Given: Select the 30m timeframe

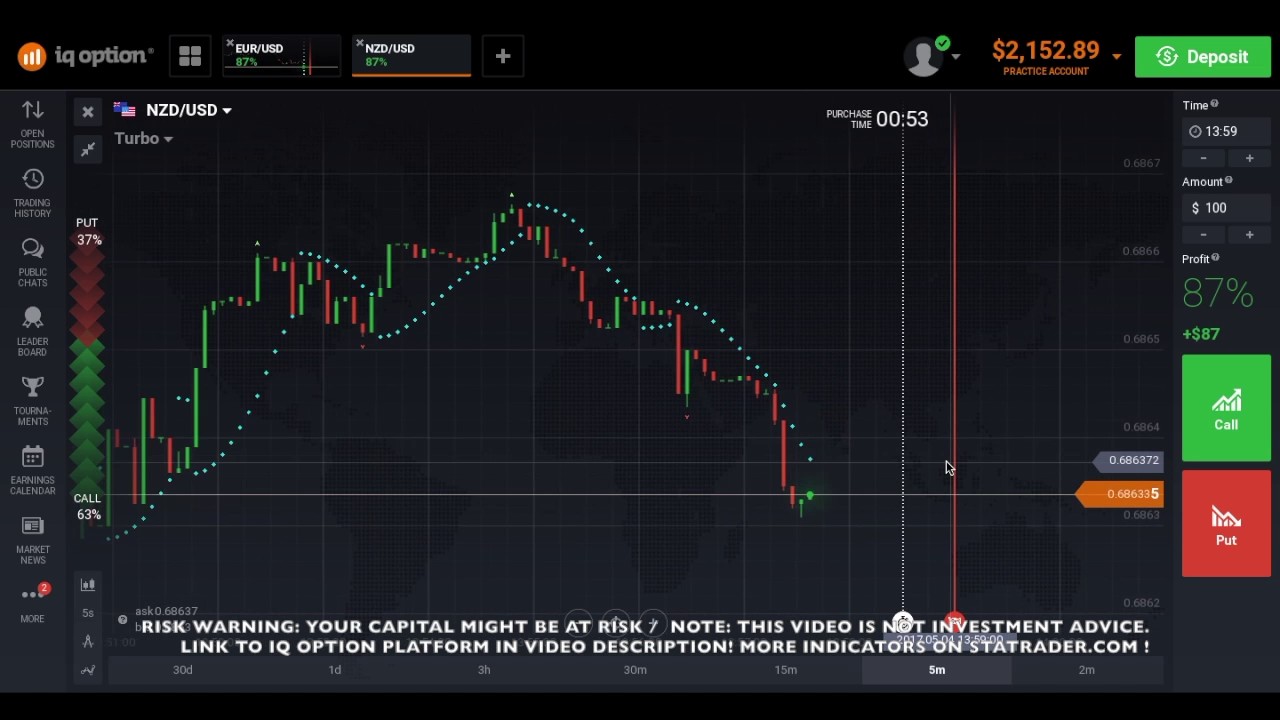Looking at the screenshot, I should (635, 670).
